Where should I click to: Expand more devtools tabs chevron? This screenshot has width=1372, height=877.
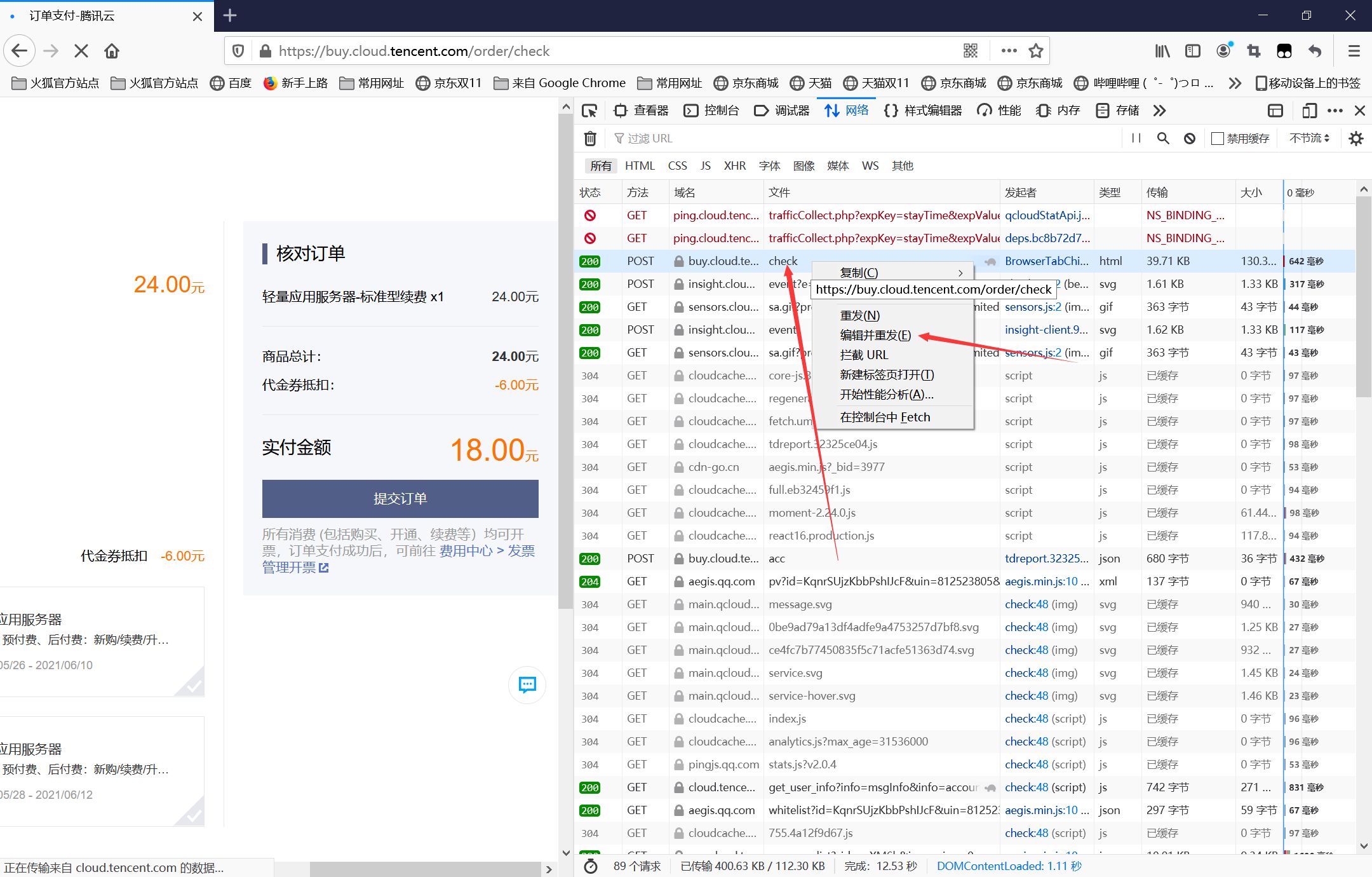click(1160, 111)
